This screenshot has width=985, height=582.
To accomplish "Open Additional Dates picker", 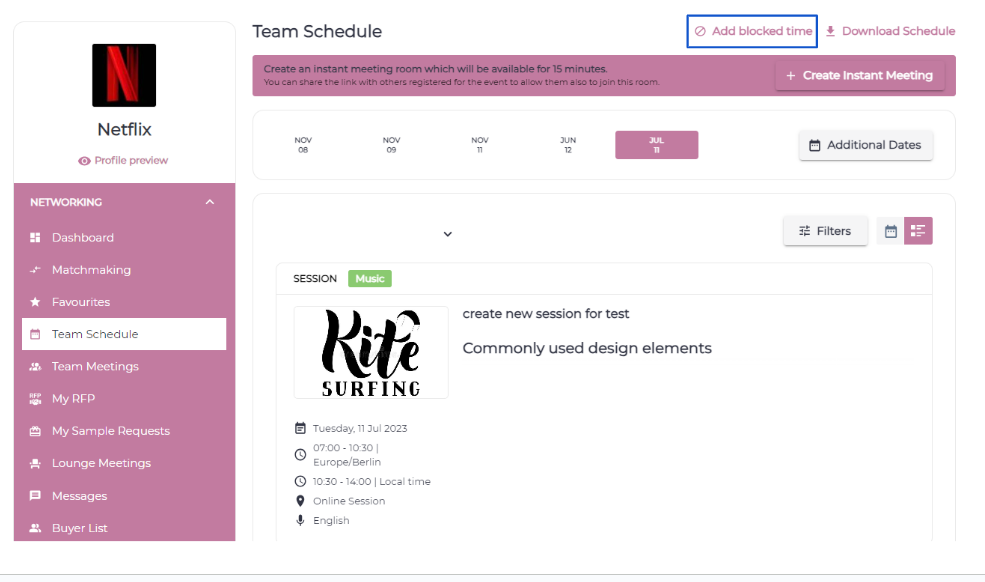I will [865, 145].
